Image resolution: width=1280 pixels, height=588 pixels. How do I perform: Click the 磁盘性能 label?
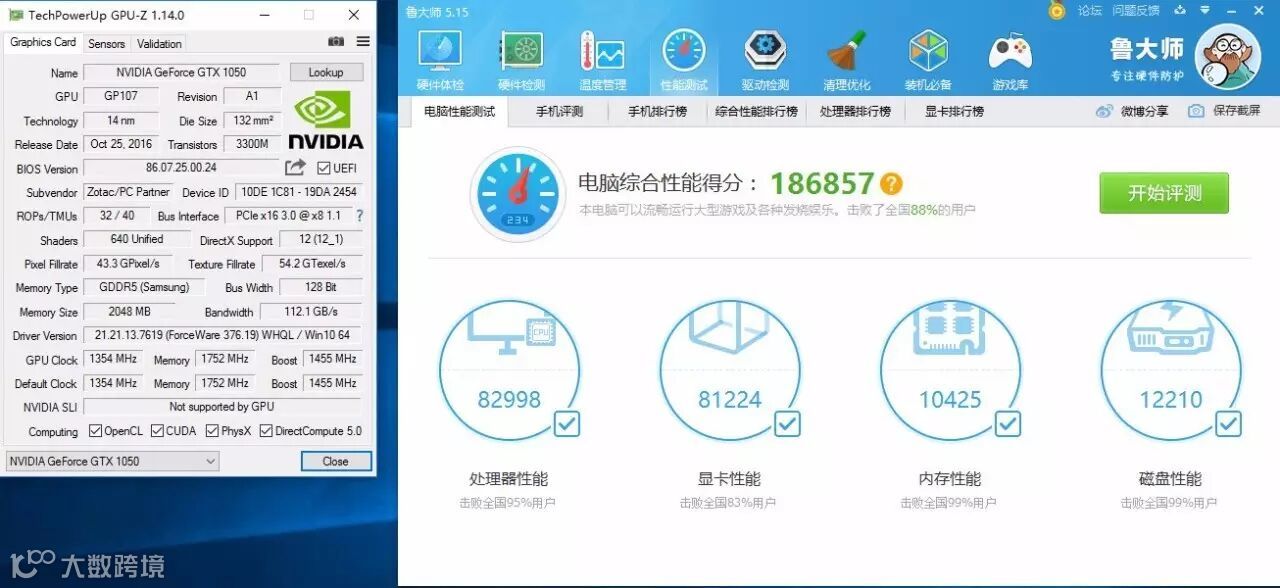tap(1170, 479)
